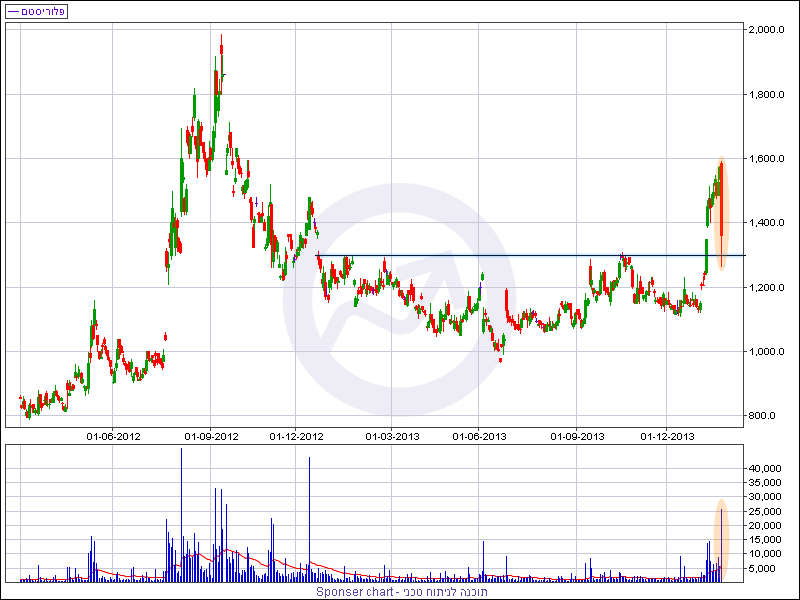
Task: Click the 10,000 volume axis label
Action: 765,554
